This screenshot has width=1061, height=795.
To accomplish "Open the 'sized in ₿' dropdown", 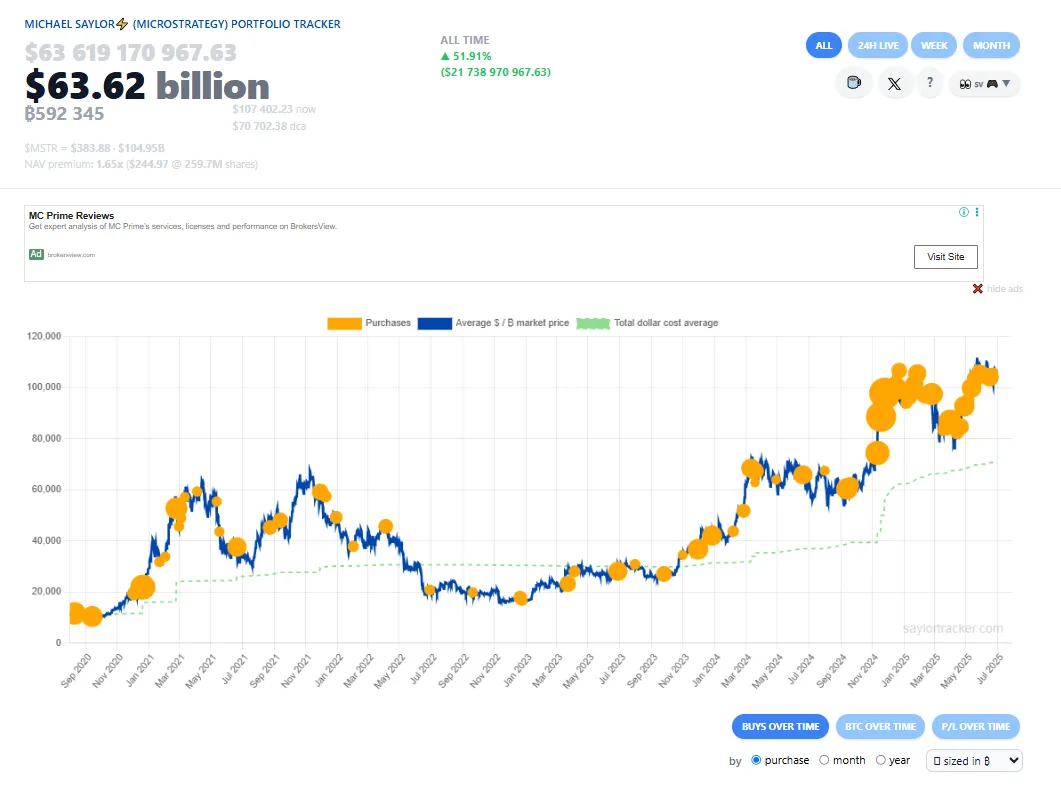I will coord(974,761).
